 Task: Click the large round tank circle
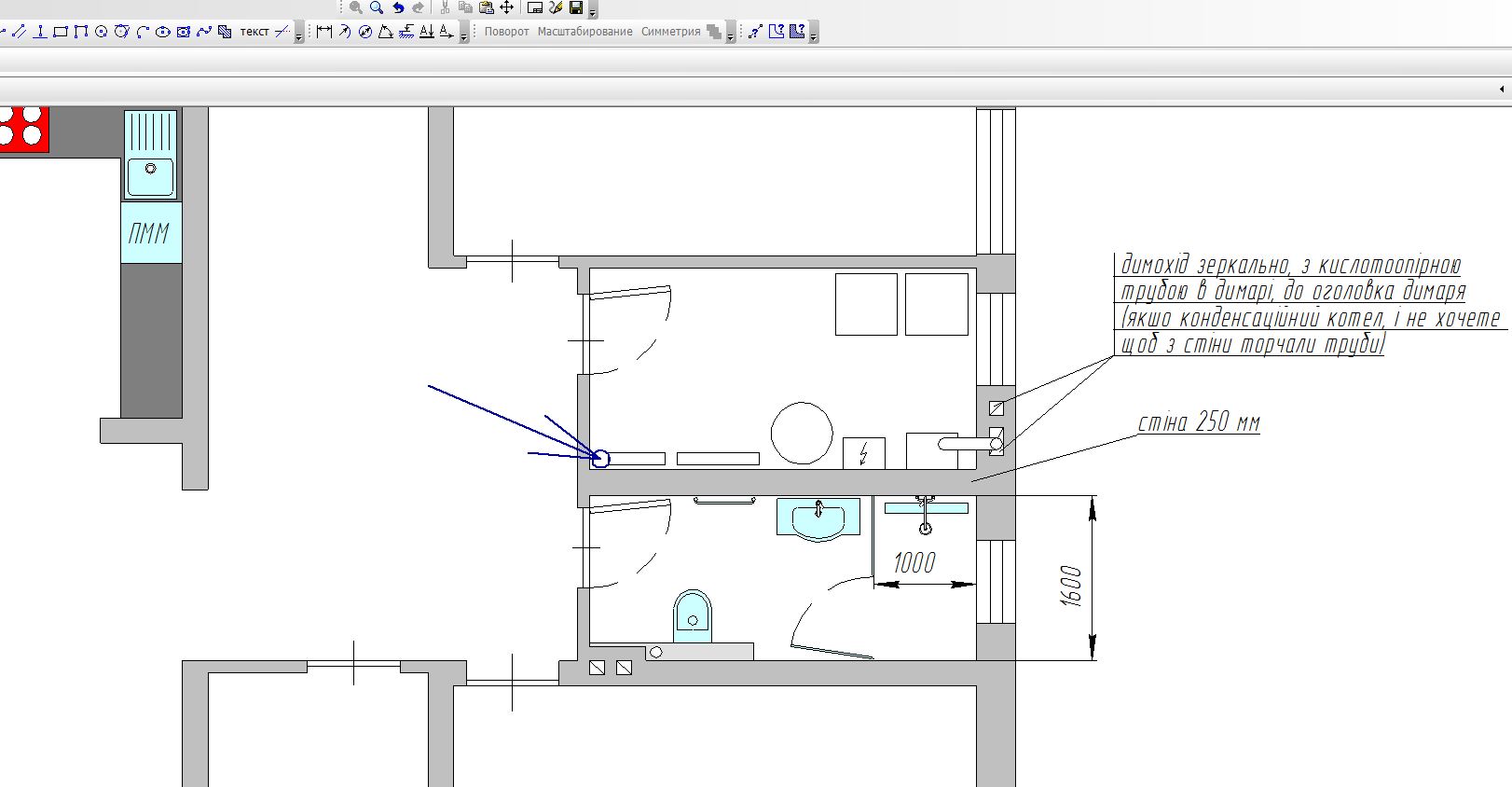point(802,433)
